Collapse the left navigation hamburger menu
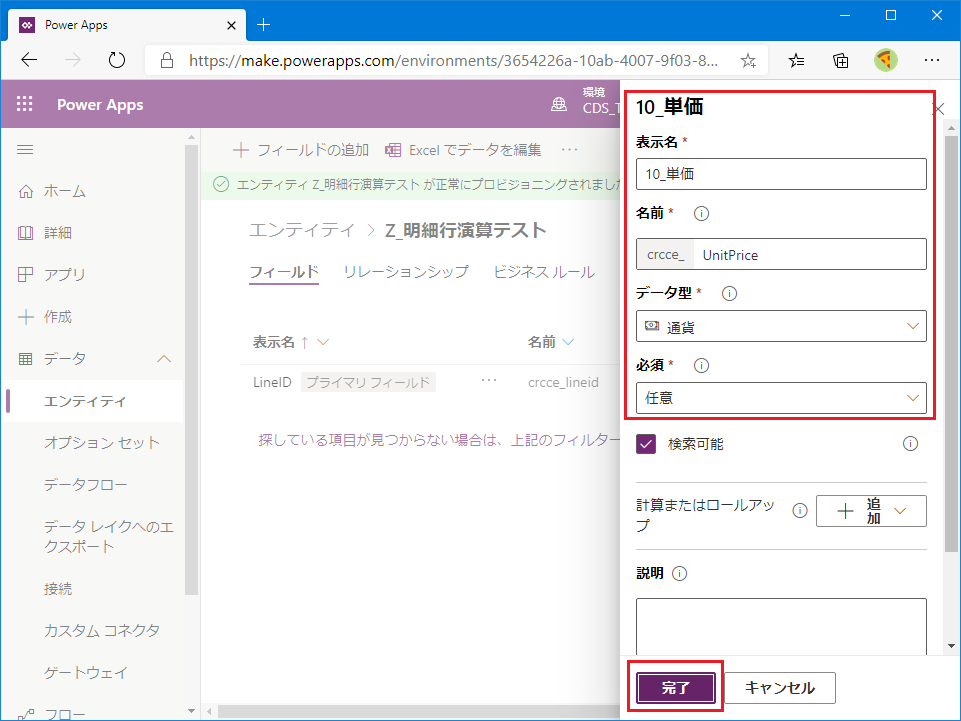This screenshot has width=961, height=721. (25, 150)
